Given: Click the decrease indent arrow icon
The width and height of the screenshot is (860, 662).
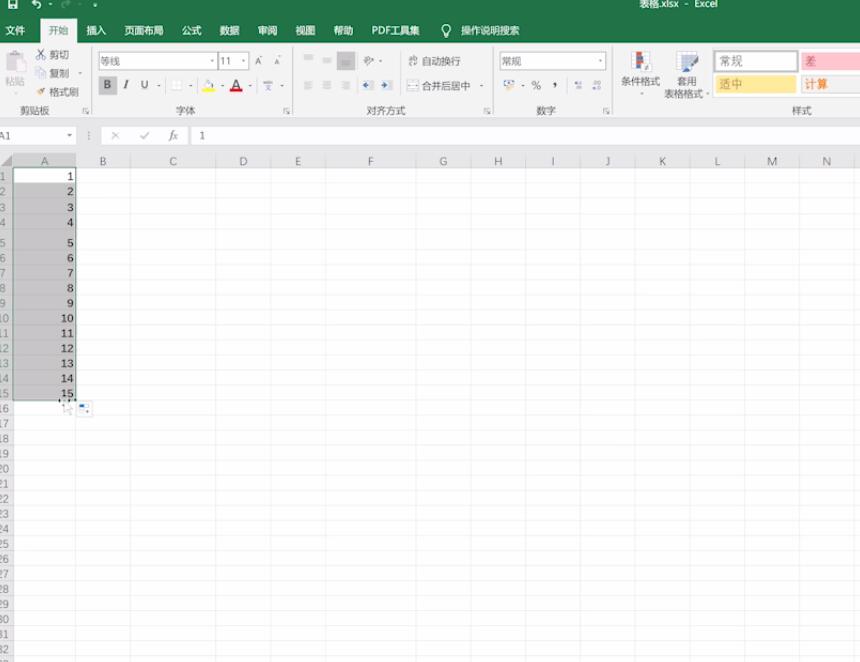Looking at the screenshot, I should tap(367, 85).
